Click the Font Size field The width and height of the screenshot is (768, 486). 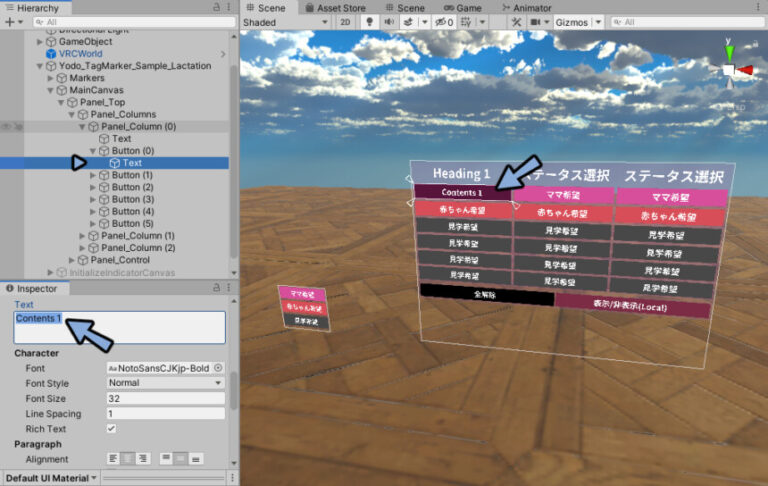pyautogui.click(x=166, y=398)
